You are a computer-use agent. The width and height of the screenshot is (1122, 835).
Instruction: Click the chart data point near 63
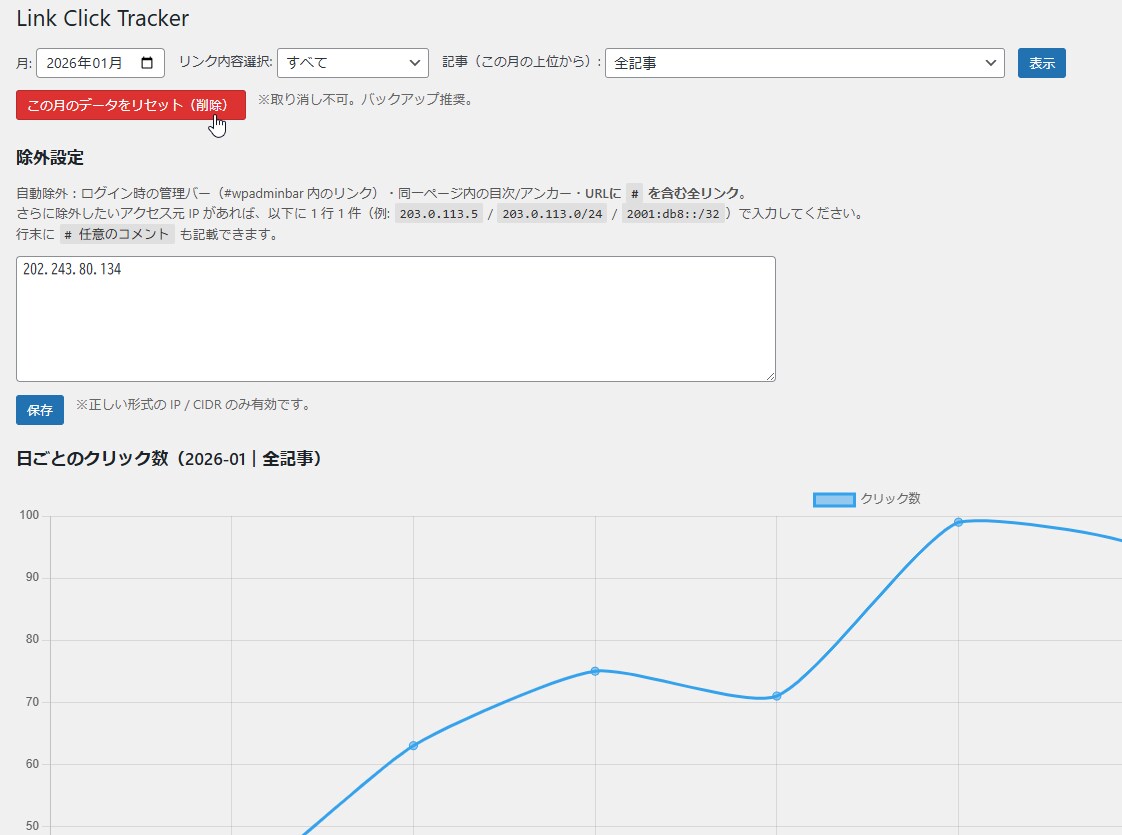[x=413, y=746]
